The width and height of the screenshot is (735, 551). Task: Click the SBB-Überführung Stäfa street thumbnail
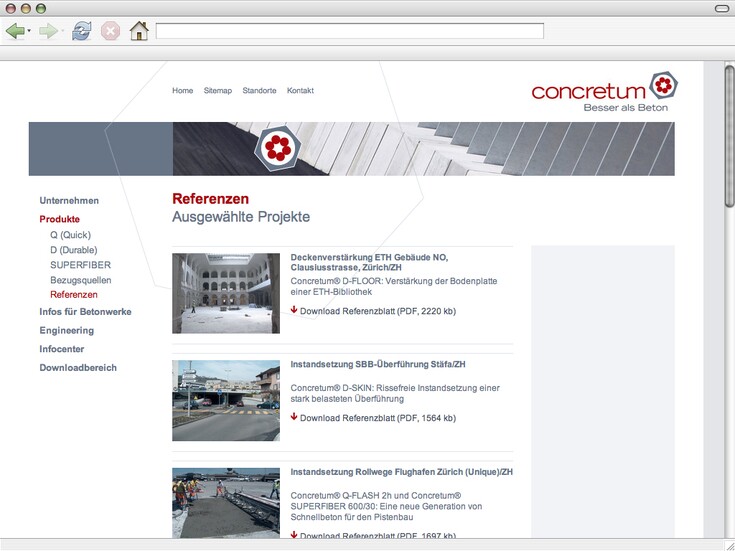pyautogui.click(x=226, y=400)
